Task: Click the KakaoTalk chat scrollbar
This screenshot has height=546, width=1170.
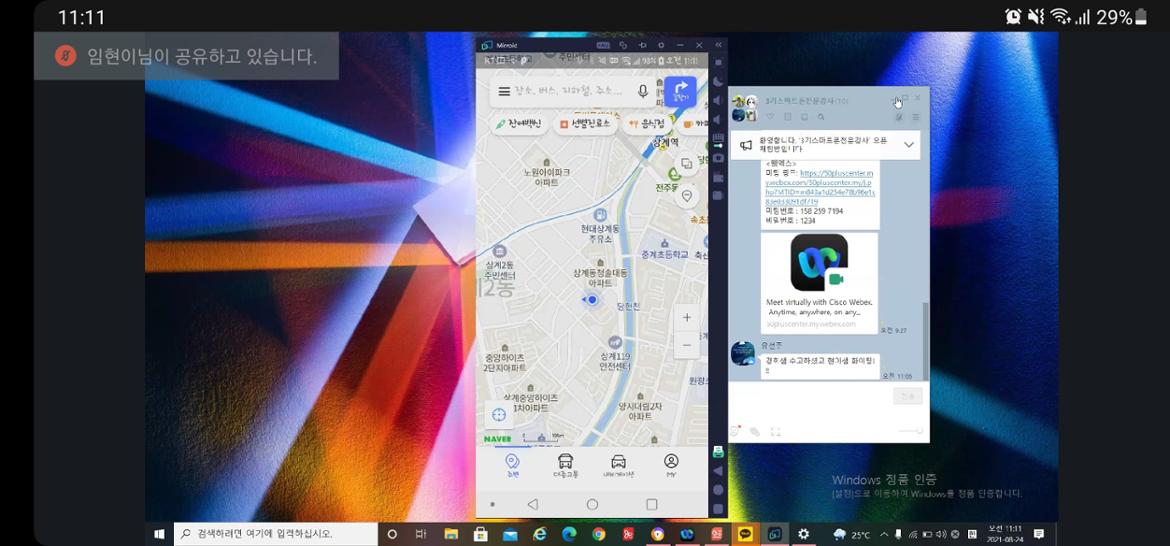Action: pos(926,340)
